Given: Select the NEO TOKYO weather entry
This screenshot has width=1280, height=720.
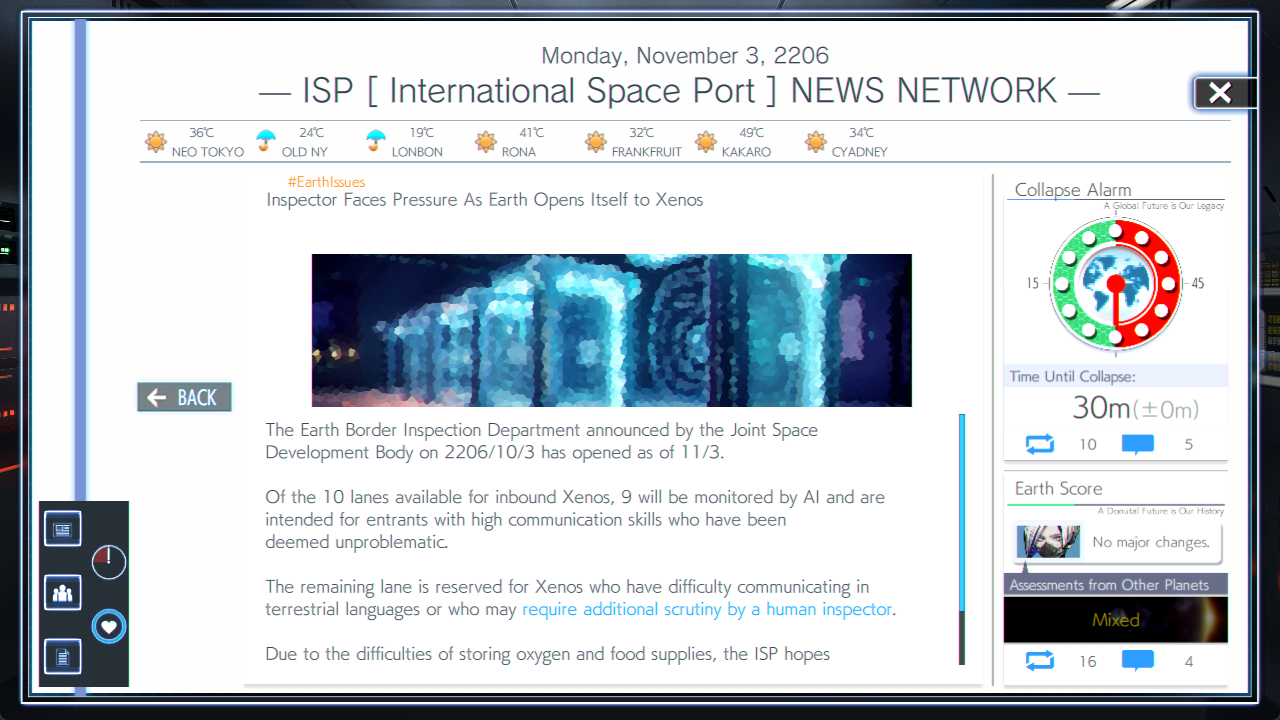Looking at the screenshot, I should tap(195, 142).
